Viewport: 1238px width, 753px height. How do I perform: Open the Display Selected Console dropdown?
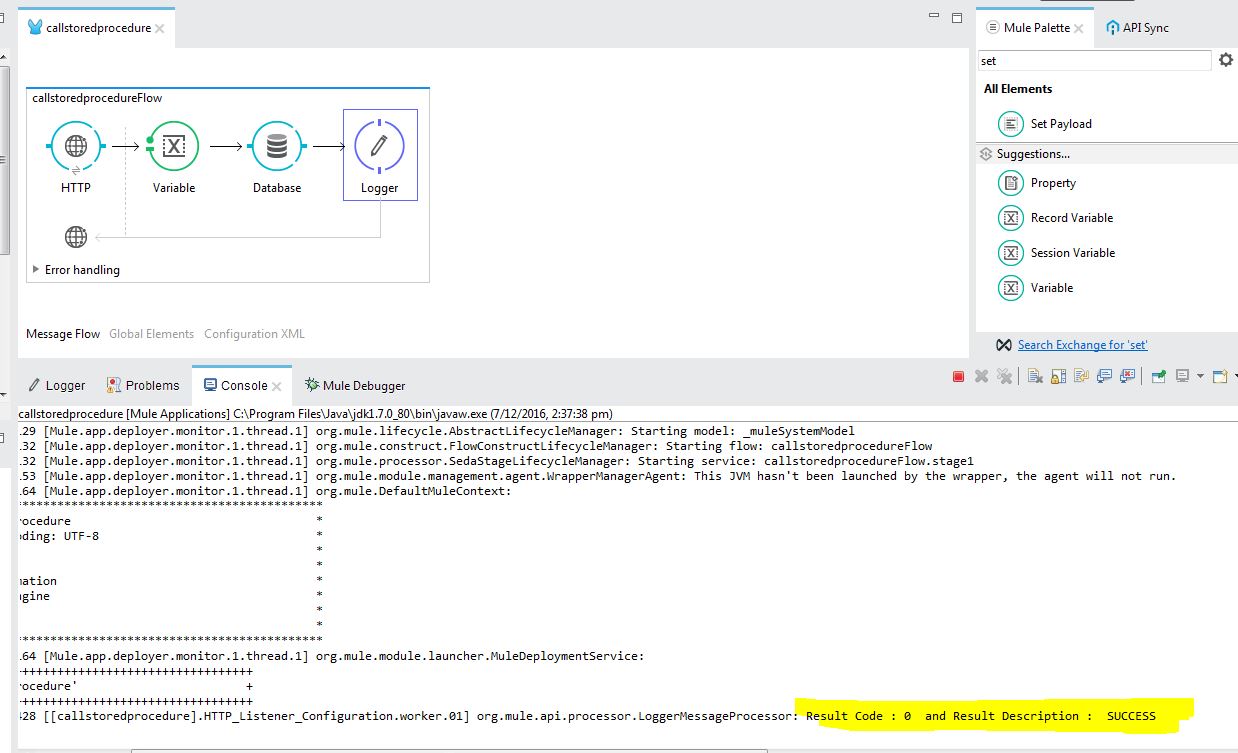click(1200, 376)
